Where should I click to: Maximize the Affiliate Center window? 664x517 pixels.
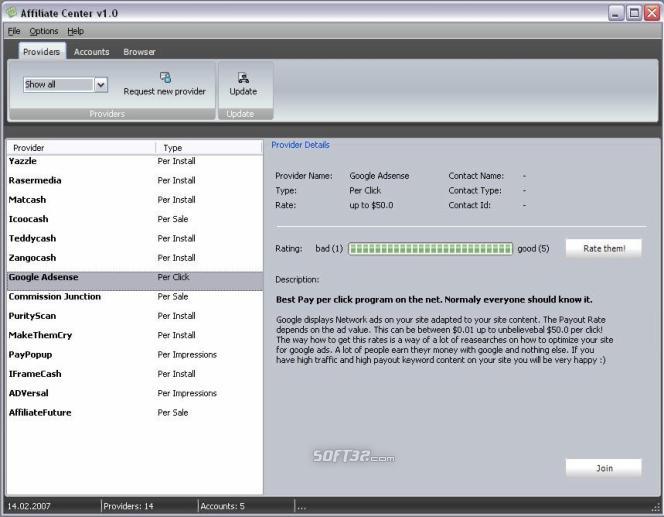coord(634,13)
